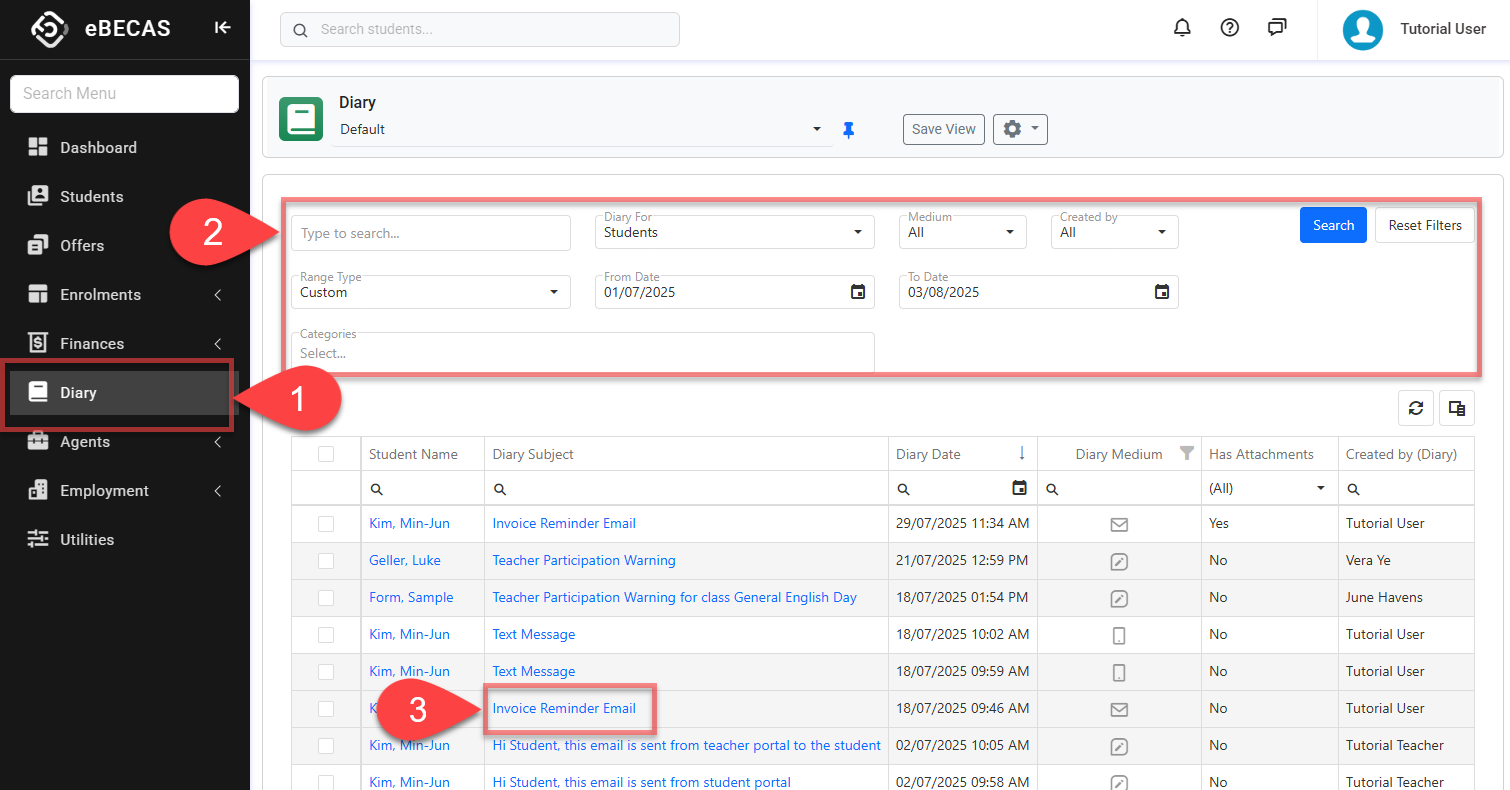Open the chat messages icon
This screenshot has width=1510, height=790.
pos(1277,28)
